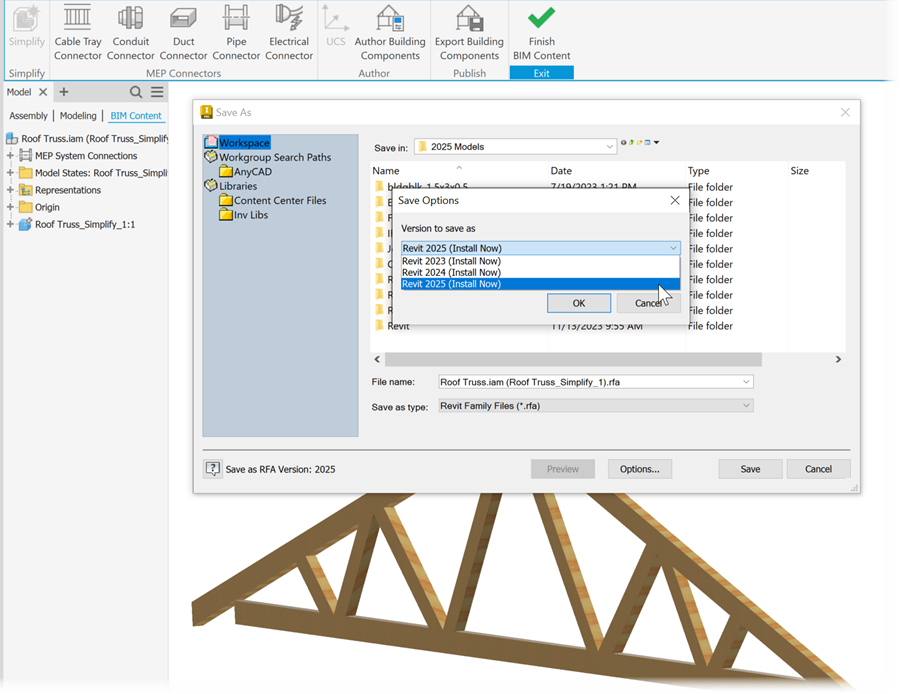Viewport: 900px width, 694px height.
Task: Expand the Origin folder node
Action: [x=10, y=207]
